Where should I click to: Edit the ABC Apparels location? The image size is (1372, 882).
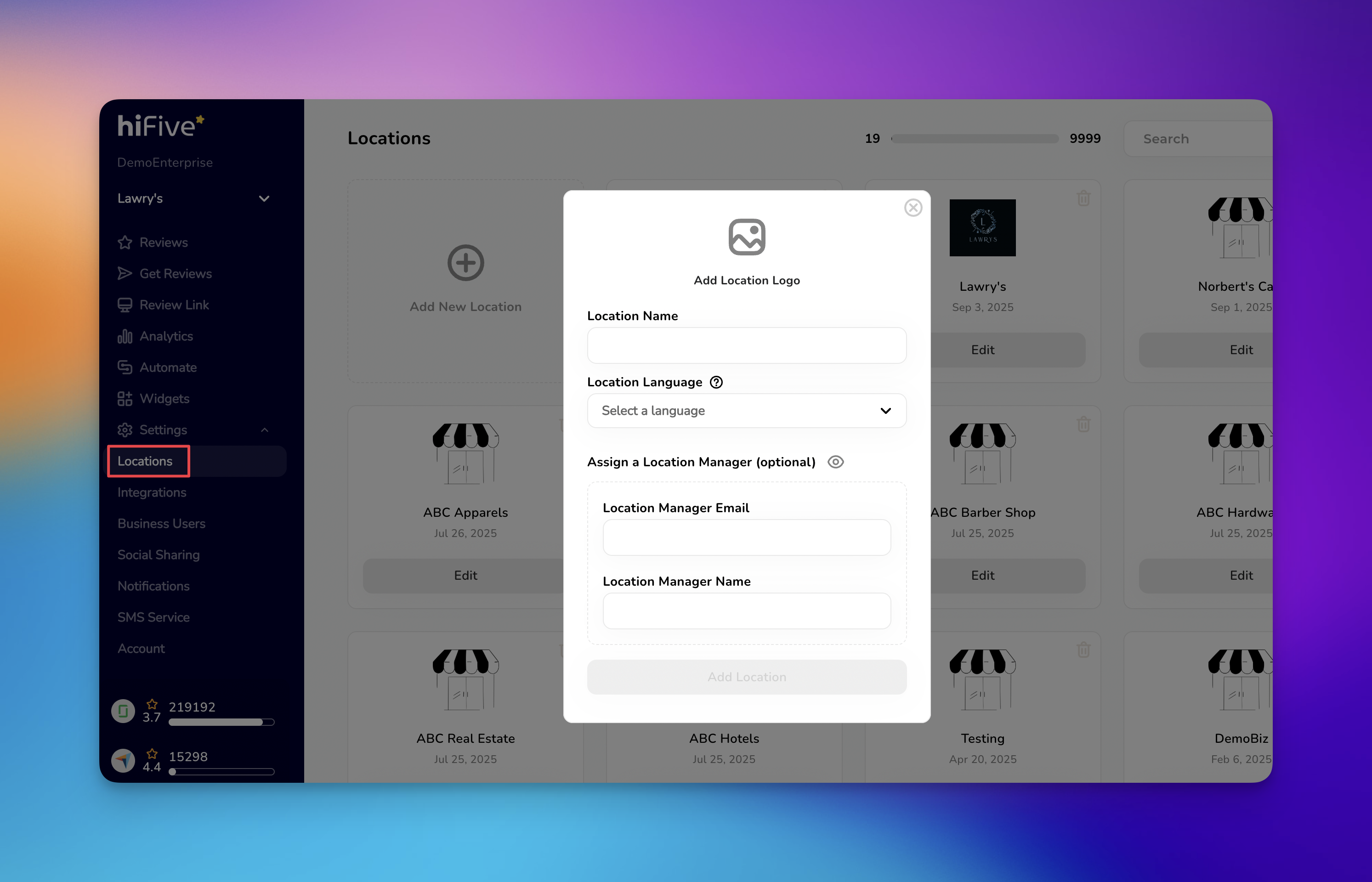click(465, 575)
